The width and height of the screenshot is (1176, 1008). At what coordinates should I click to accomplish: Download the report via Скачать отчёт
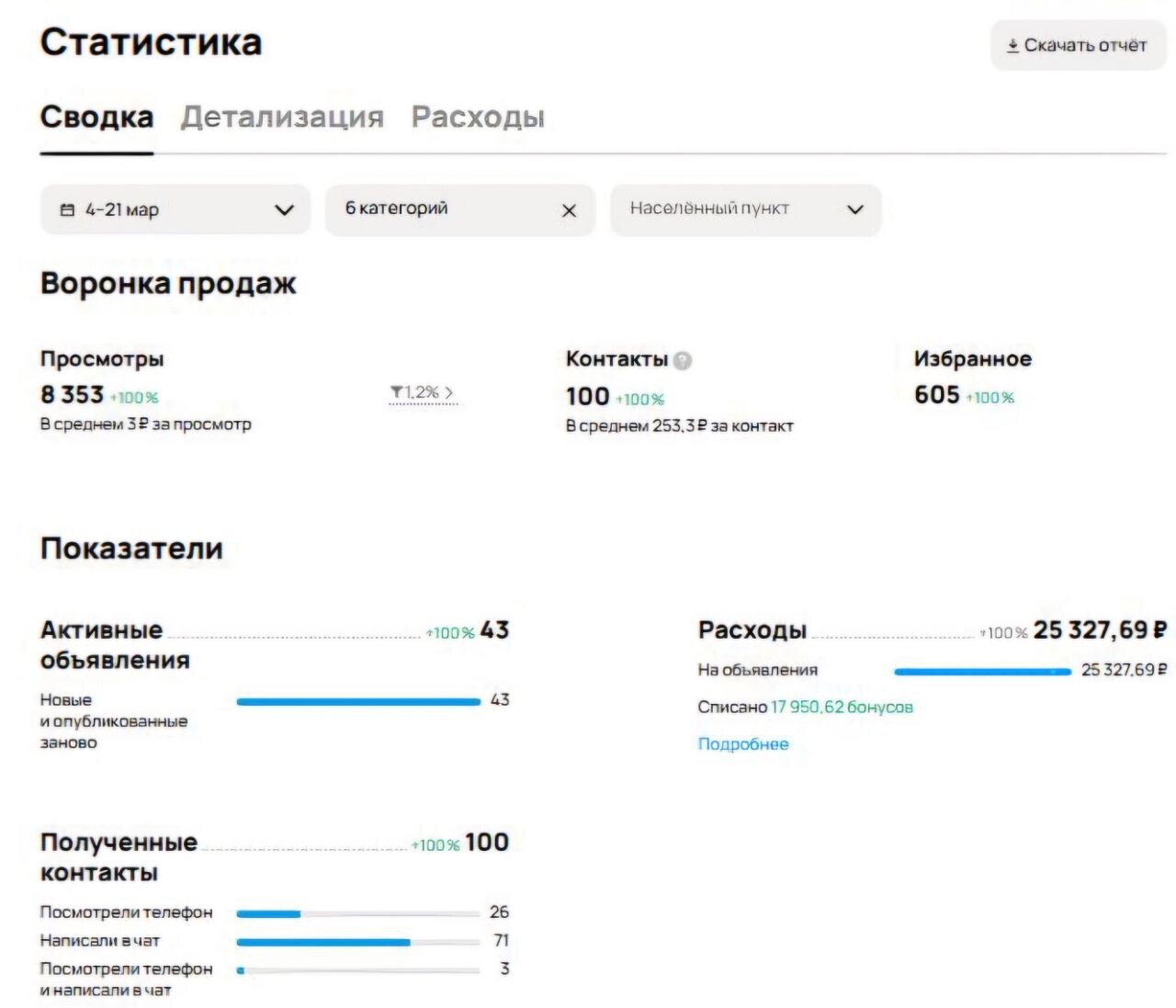coord(1078,45)
